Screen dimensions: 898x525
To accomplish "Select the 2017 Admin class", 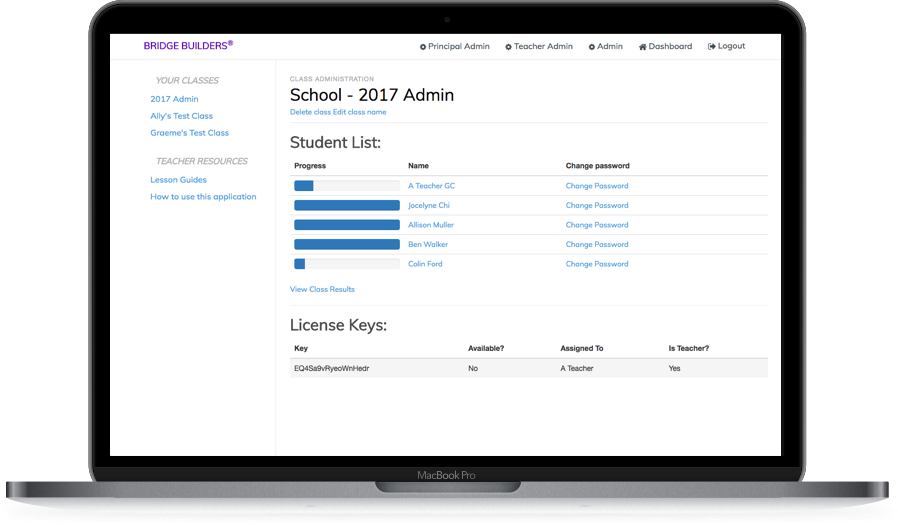I will (x=174, y=99).
